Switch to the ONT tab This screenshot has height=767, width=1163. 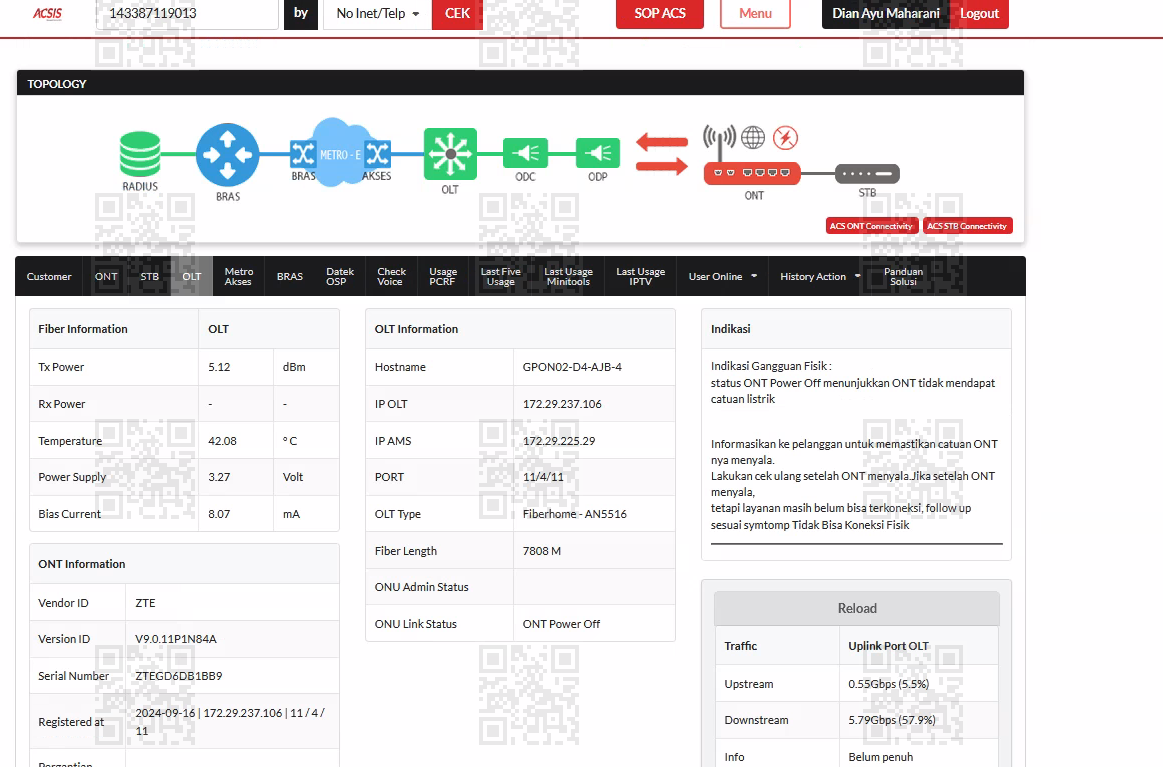(x=106, y=276)
